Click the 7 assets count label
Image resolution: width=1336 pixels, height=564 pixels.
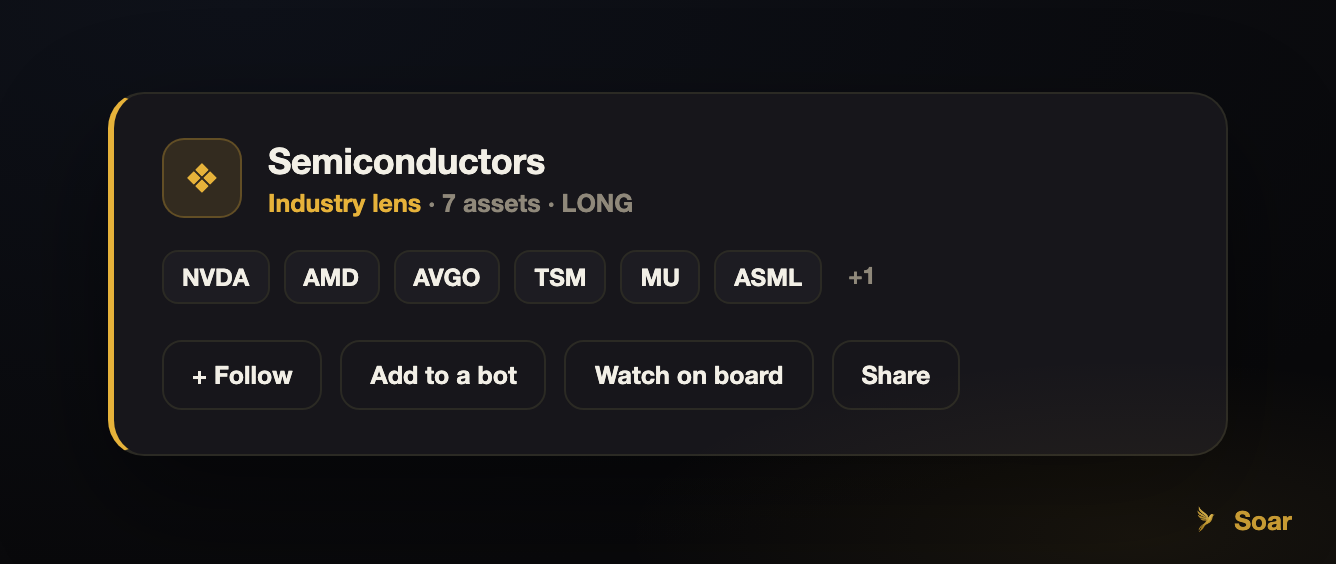[x=491, y=204]
